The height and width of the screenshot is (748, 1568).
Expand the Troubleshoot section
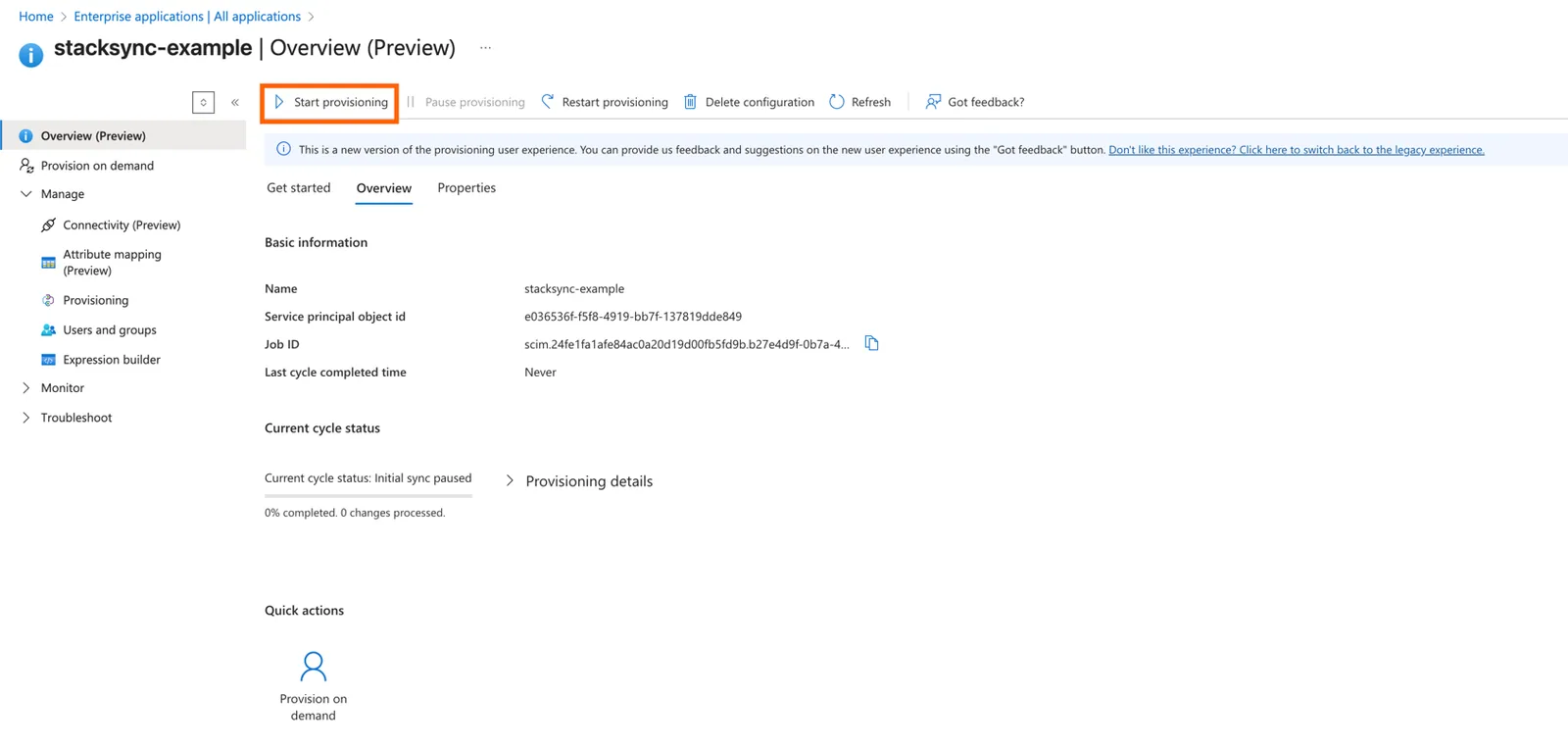pyautogui.click(x=26, y=418)
